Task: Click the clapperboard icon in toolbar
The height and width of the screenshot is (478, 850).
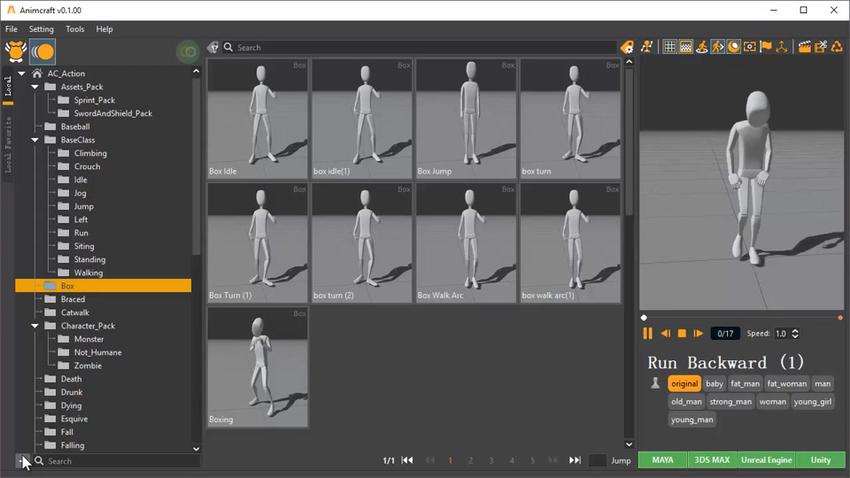Action: coord(804,46)
